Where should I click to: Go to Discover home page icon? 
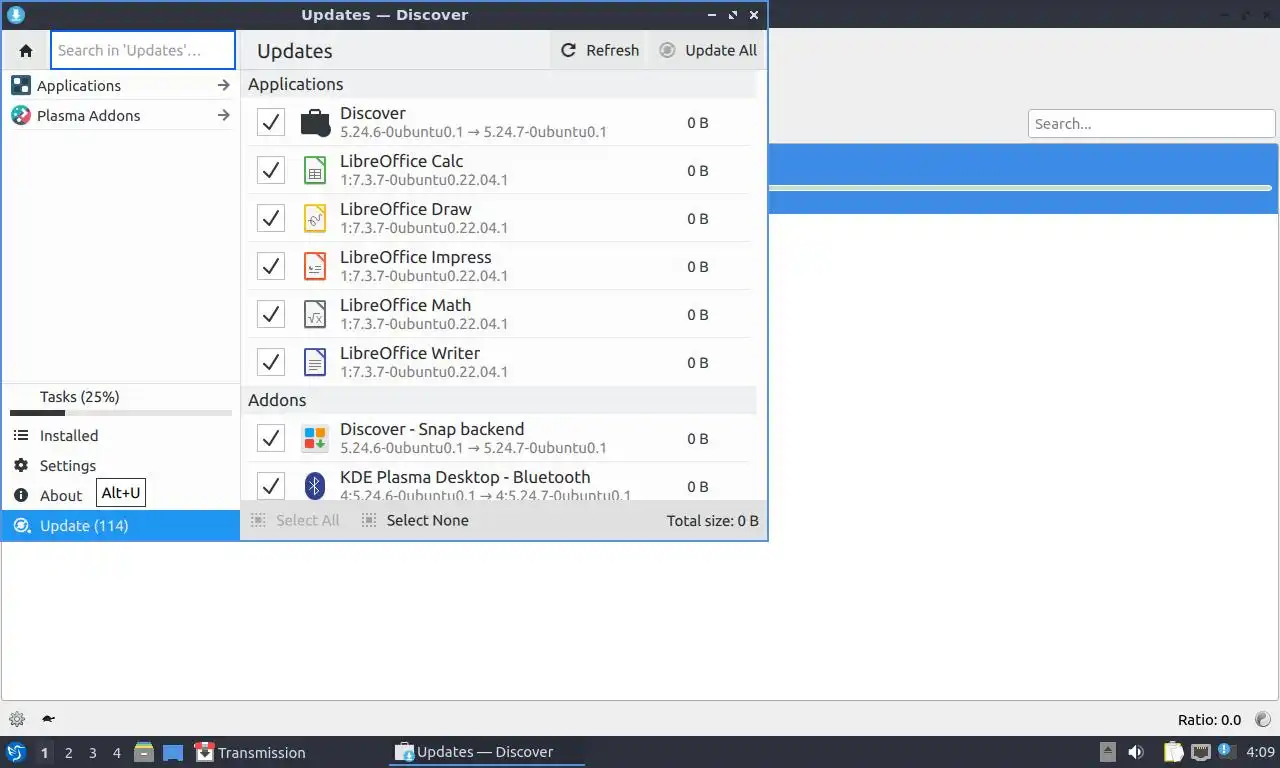pyautogui.click(x=26, y=50)
